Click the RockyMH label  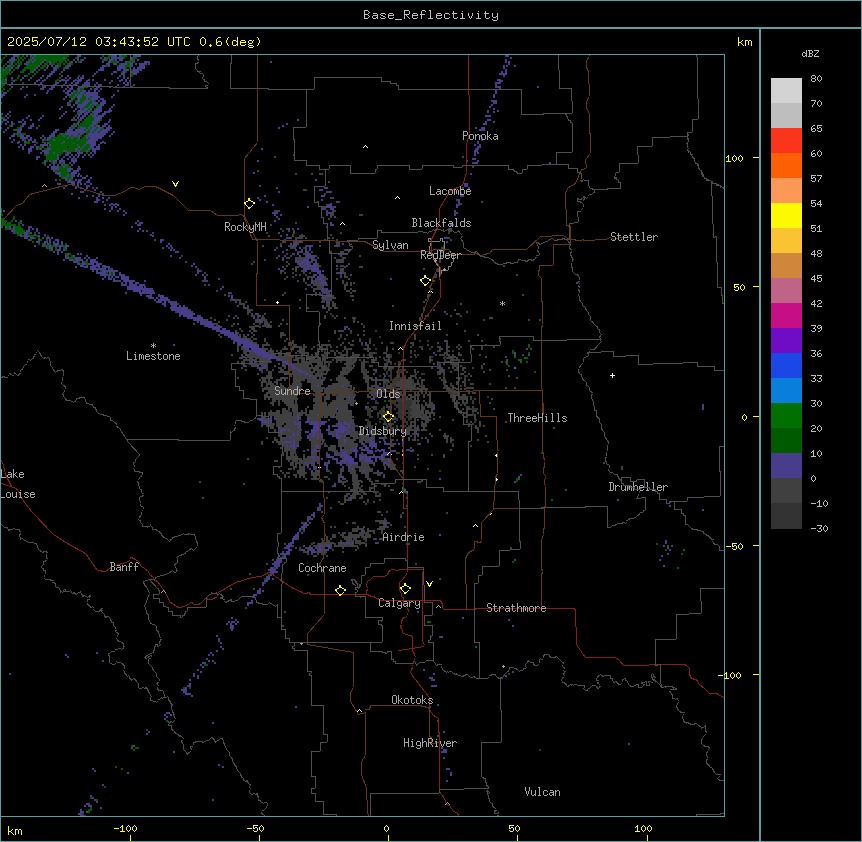coord(245,227)
